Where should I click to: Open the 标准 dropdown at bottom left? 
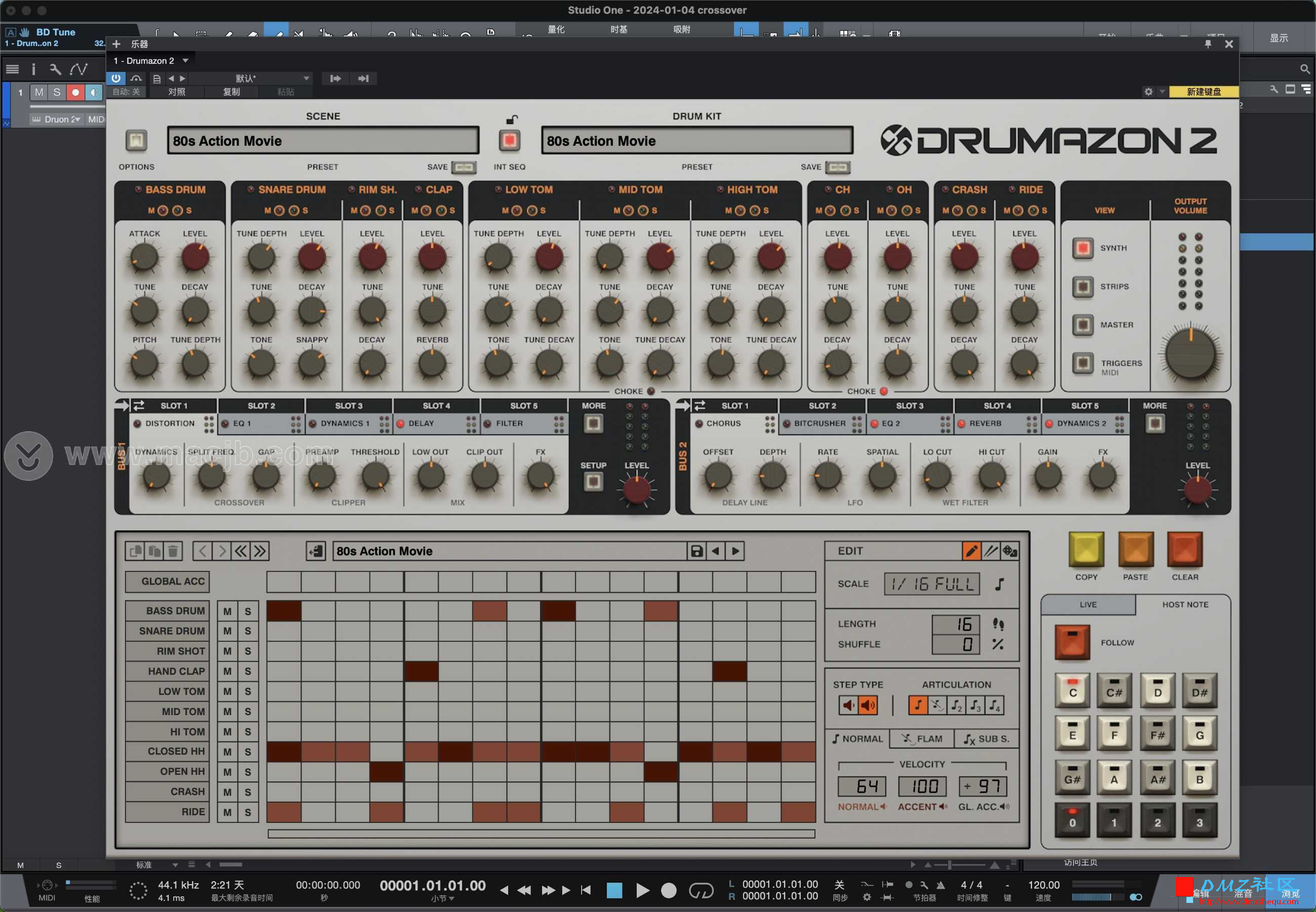[157, 864]
